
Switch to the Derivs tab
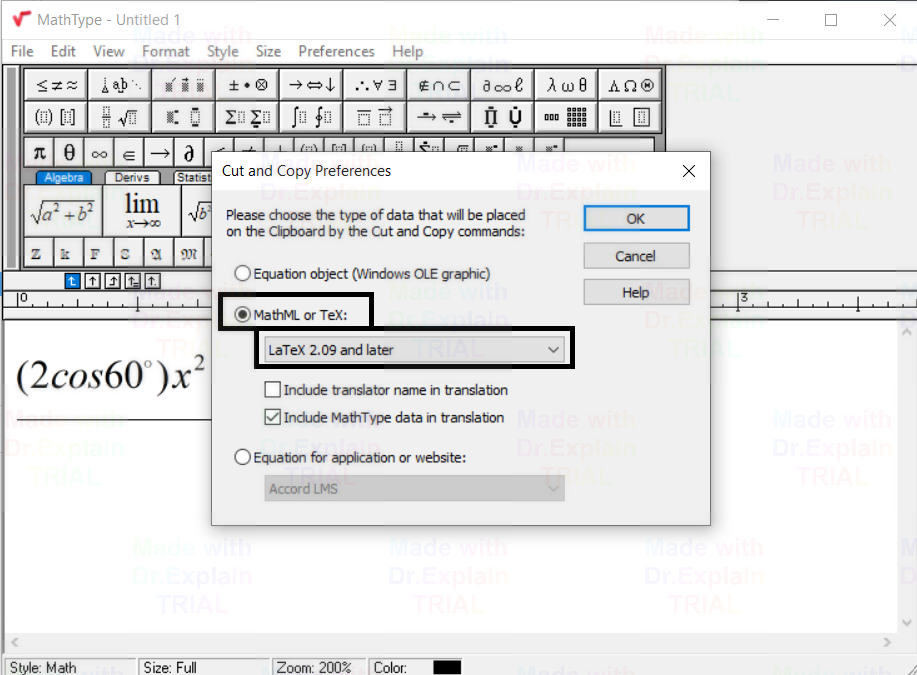(x=132, y=177)
